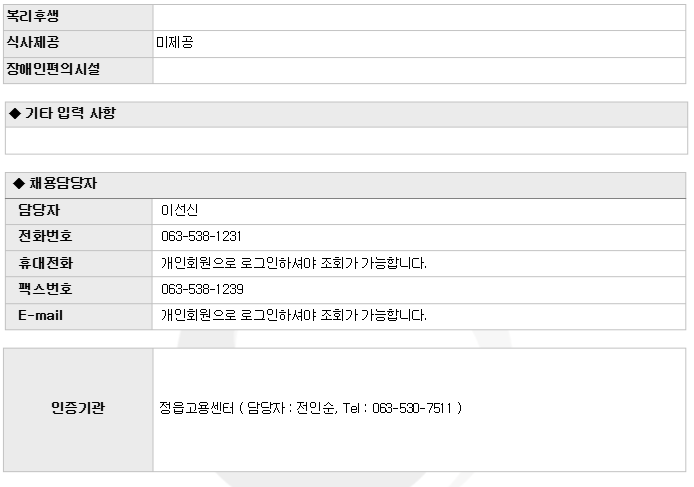The width and height of the screenshot is (694, 487).
Task: Click the fax number 063-538-1239
Action: click(x=202, y=289)
